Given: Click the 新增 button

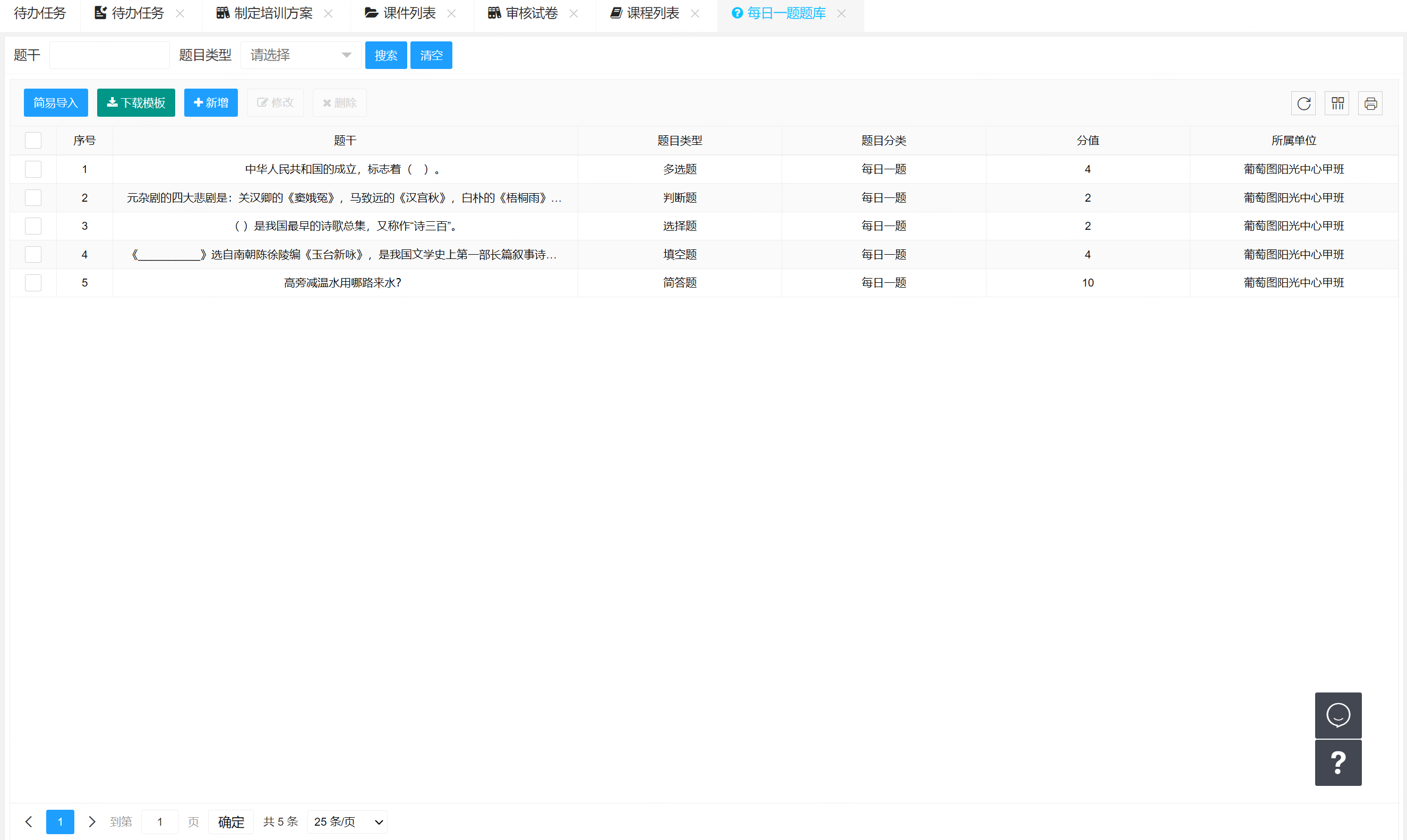Looking at the screenshot, I should pyautogui.click(x=211, y=102).
